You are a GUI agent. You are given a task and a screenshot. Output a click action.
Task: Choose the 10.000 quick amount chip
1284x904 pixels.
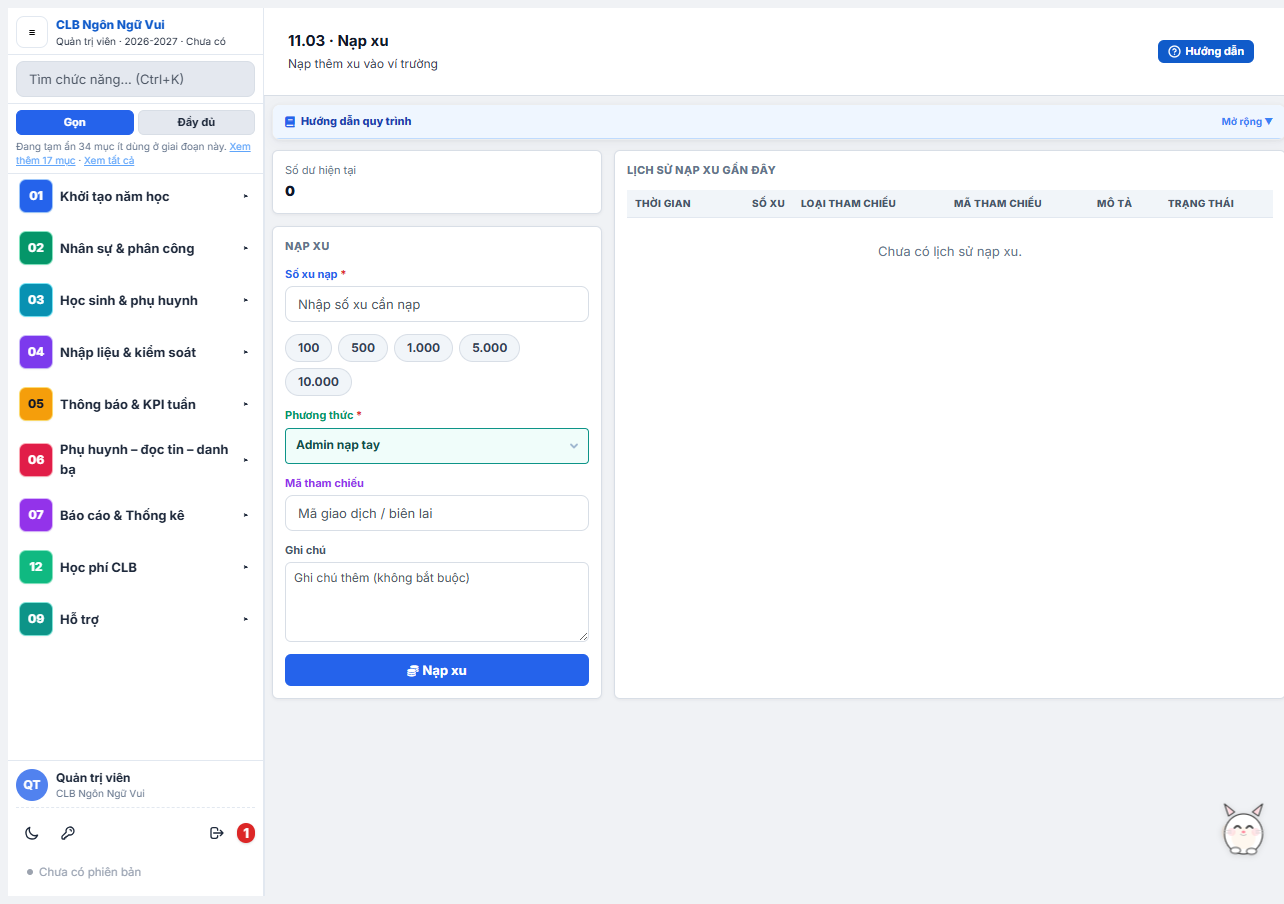pos(319,381)
